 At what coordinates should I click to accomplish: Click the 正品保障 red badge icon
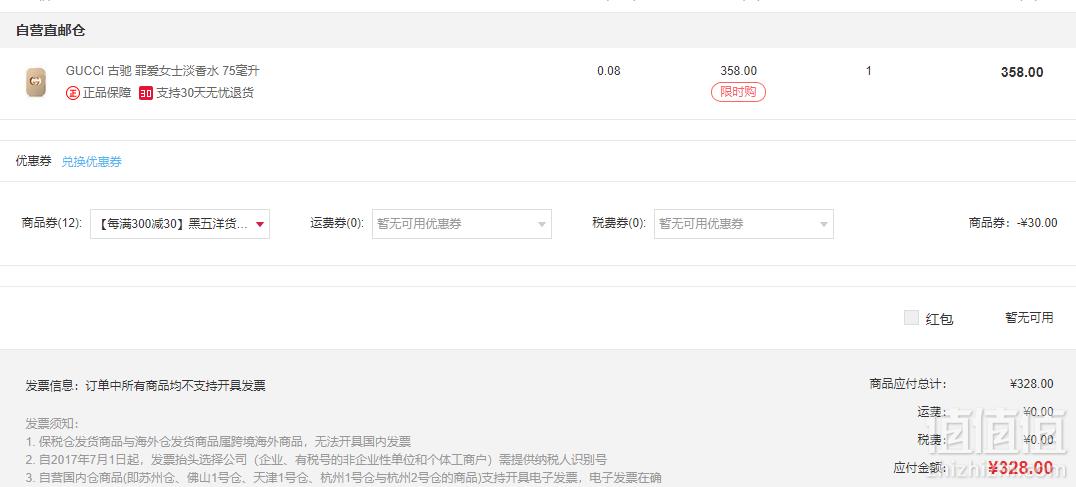point(73,93)
